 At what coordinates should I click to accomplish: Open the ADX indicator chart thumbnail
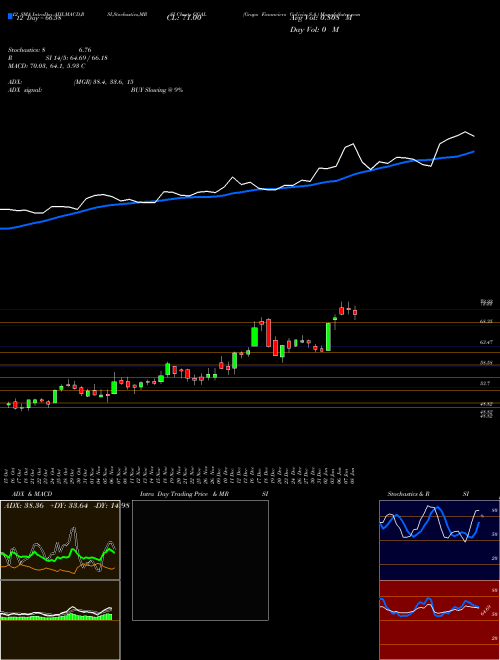[60, 540]
